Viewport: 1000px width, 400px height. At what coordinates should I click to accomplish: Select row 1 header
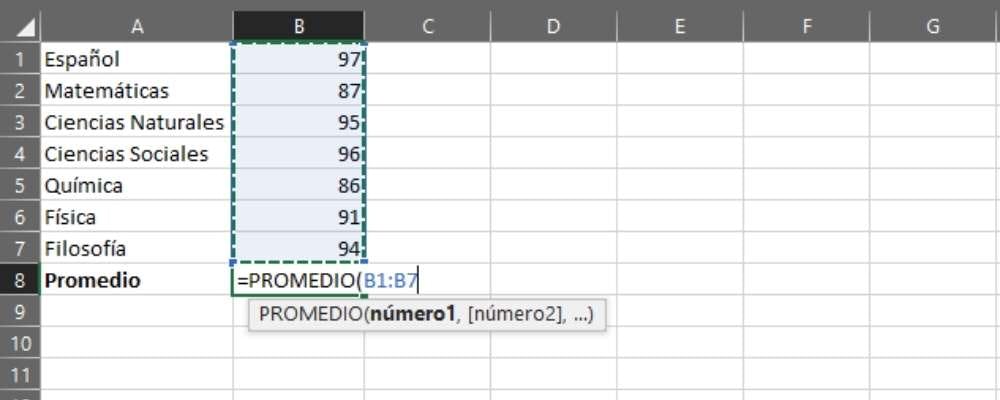point(19,59)
